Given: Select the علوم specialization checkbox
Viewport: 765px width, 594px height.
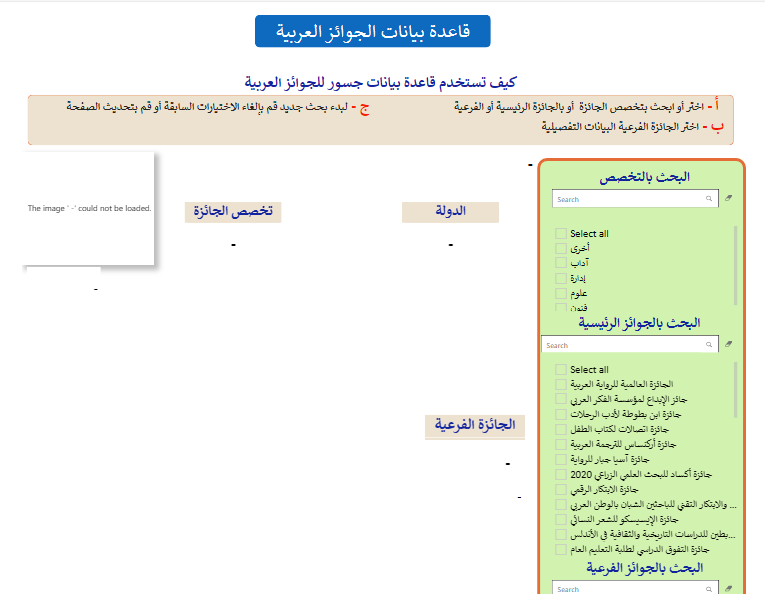Looking at the screenshot, I should pyautogui.click(x=561, y=293).
